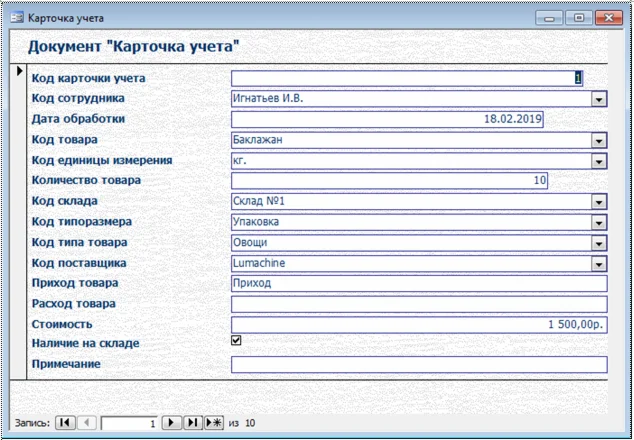Click the Код сотрудника label

(78, 98)
